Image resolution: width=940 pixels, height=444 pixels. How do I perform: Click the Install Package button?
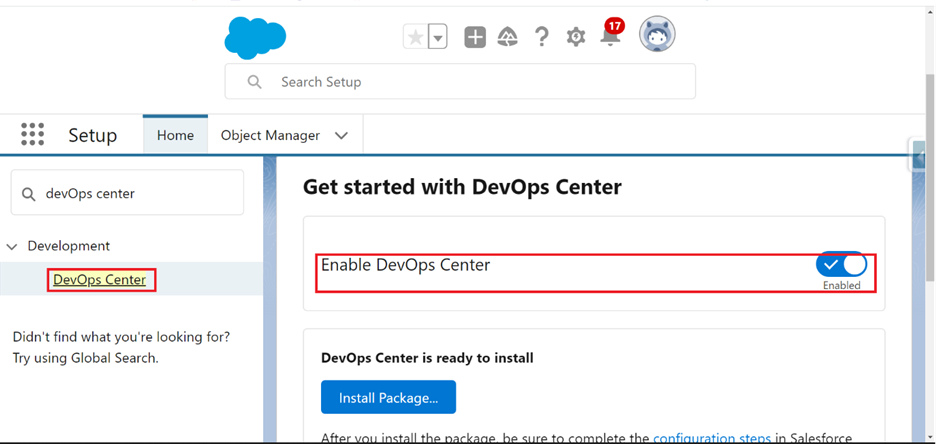pos(388,397)
